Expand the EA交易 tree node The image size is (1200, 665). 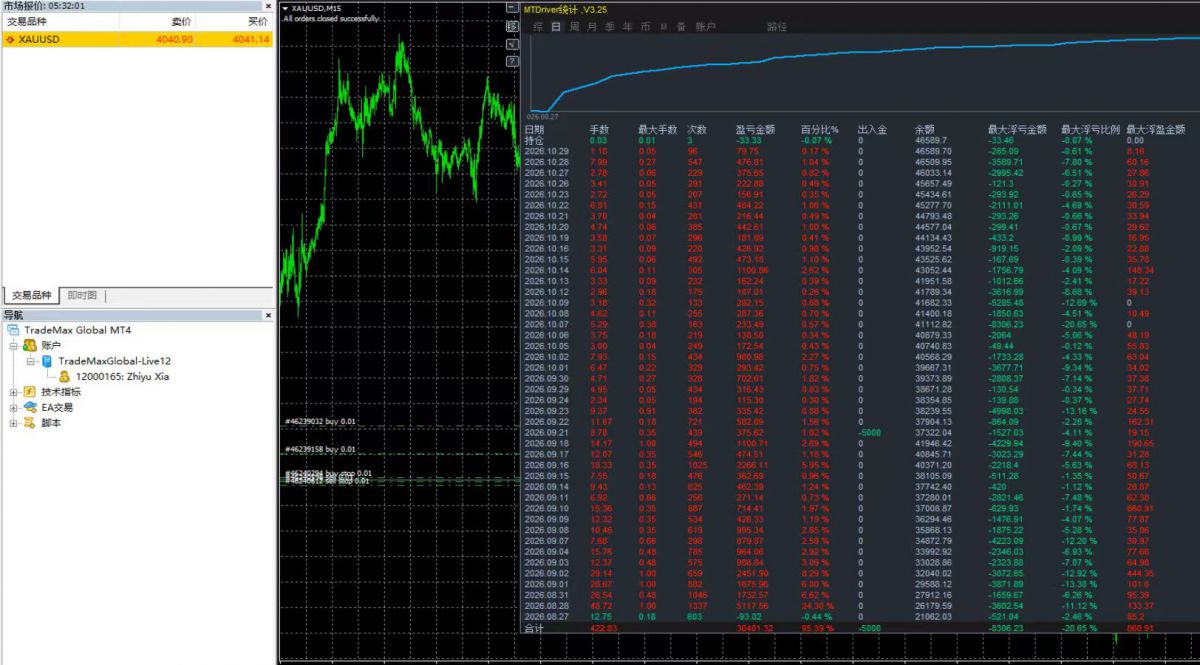[13, 407]
